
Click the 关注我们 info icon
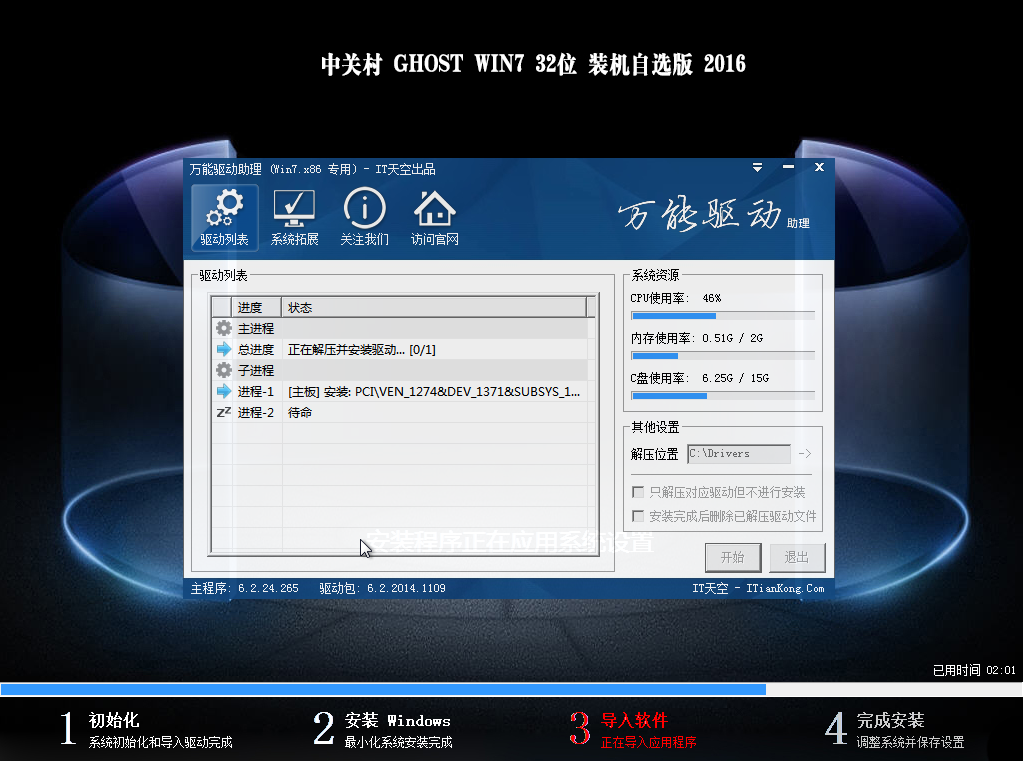tap(364, 218)
